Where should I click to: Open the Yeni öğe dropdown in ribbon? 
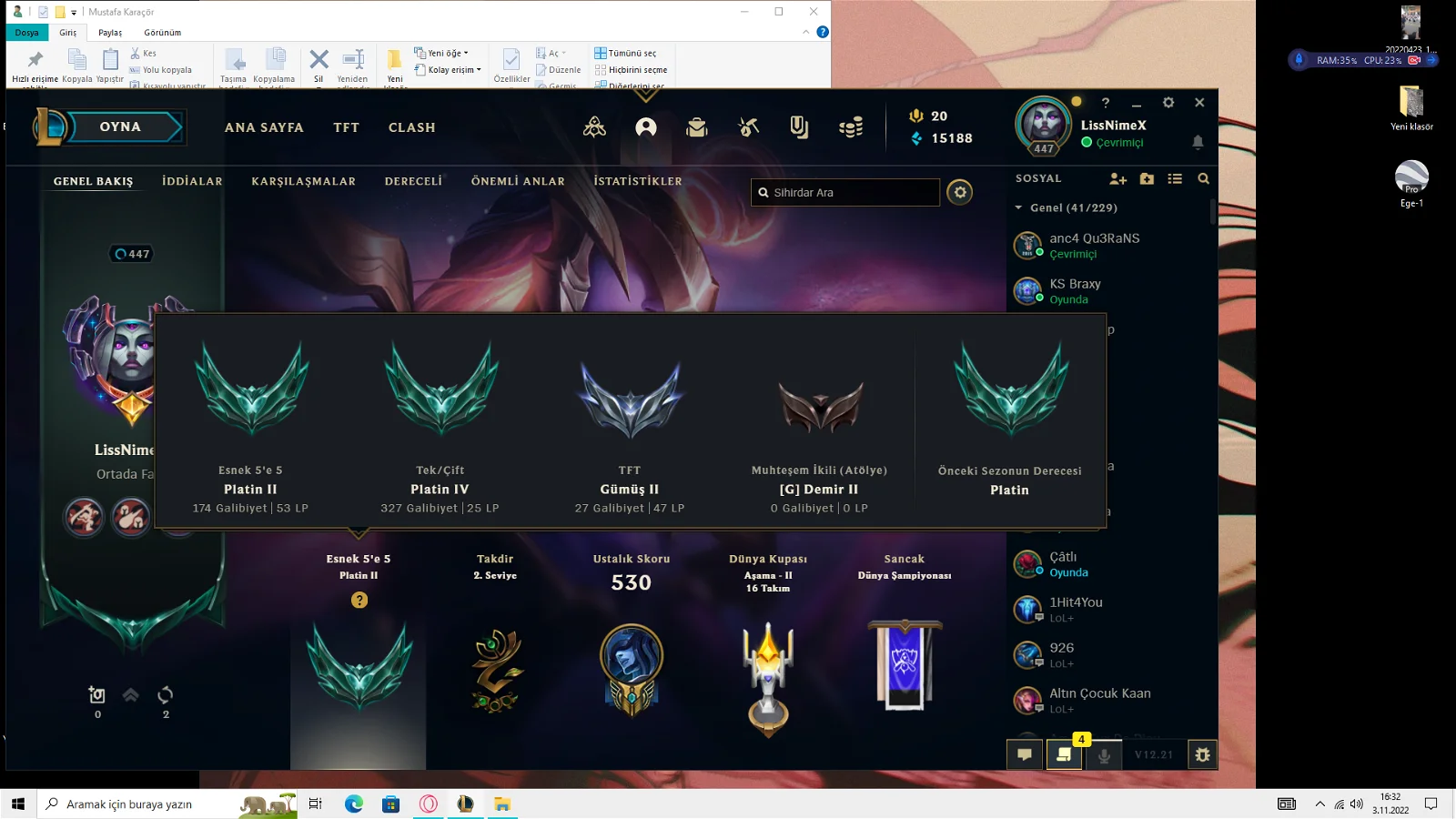[x=442, y=53]
